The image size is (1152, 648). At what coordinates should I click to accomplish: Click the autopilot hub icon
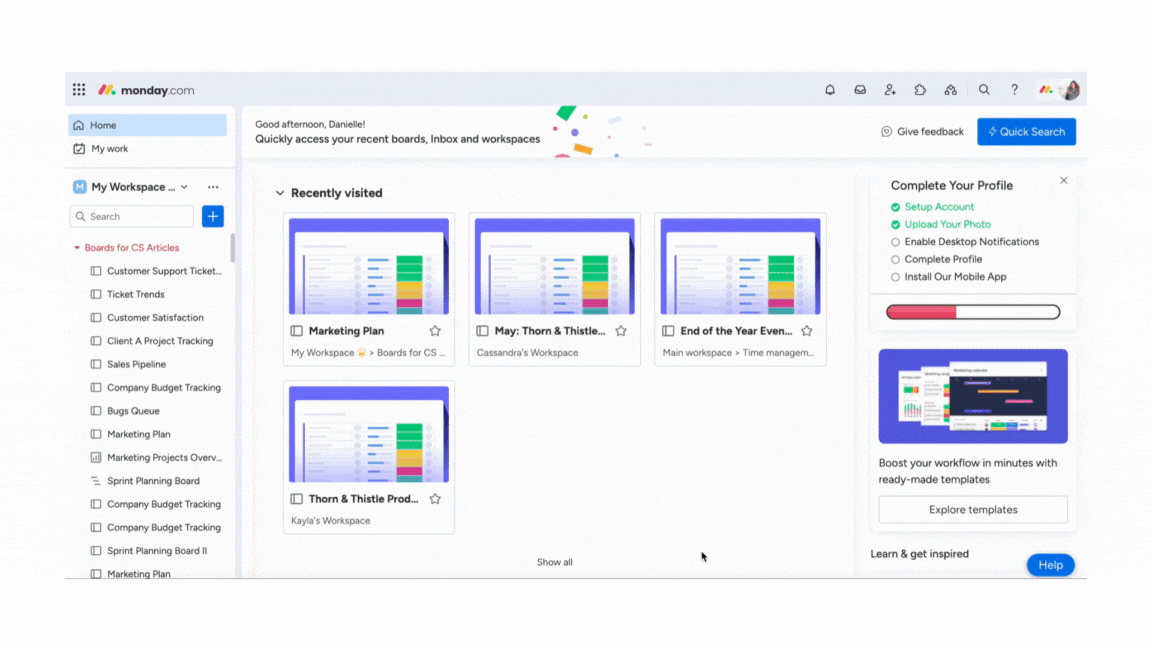click(950, 90)
